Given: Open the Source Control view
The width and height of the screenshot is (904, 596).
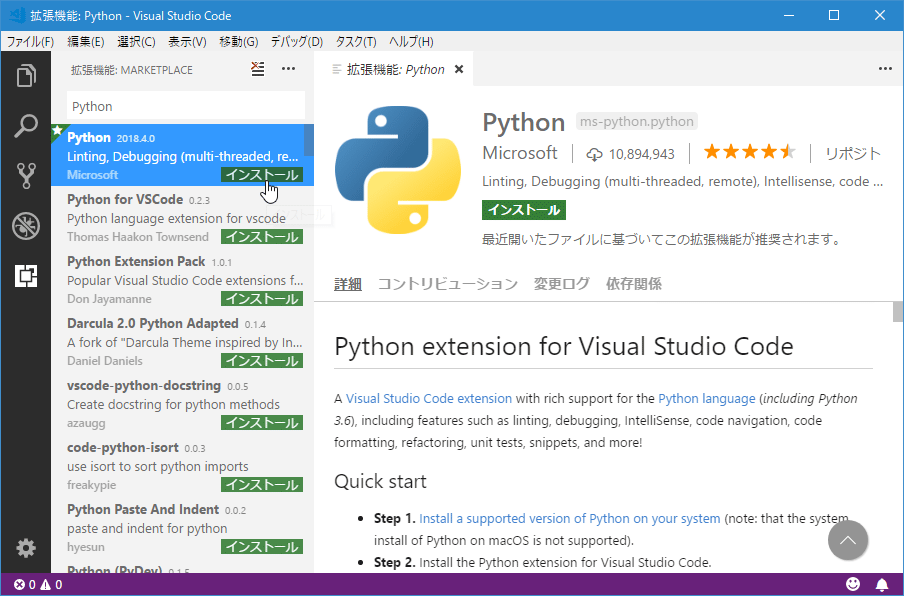Looking at the screenshot, I should (26, 175).
